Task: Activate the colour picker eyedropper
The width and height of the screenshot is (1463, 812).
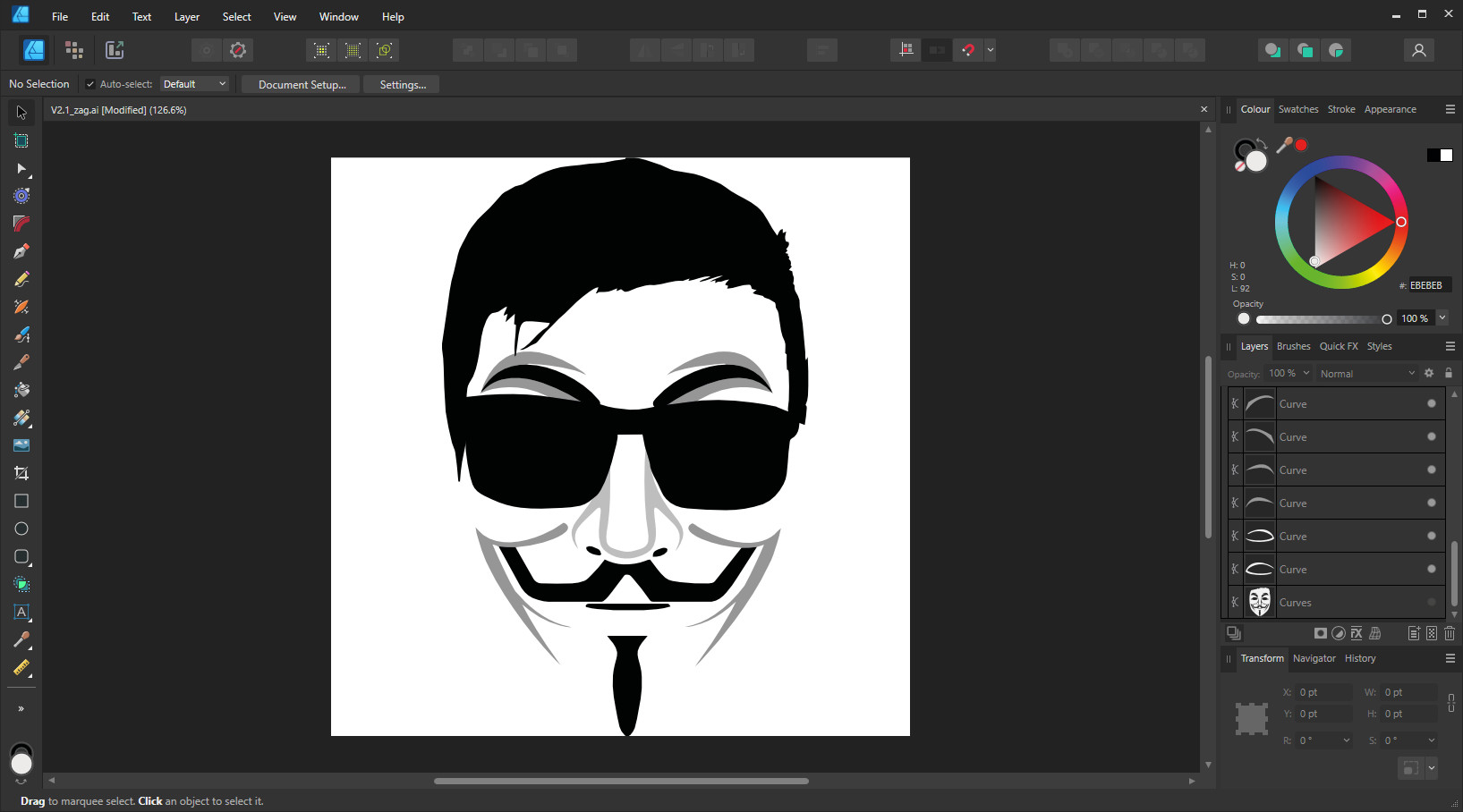Action: coord(1284,145)
